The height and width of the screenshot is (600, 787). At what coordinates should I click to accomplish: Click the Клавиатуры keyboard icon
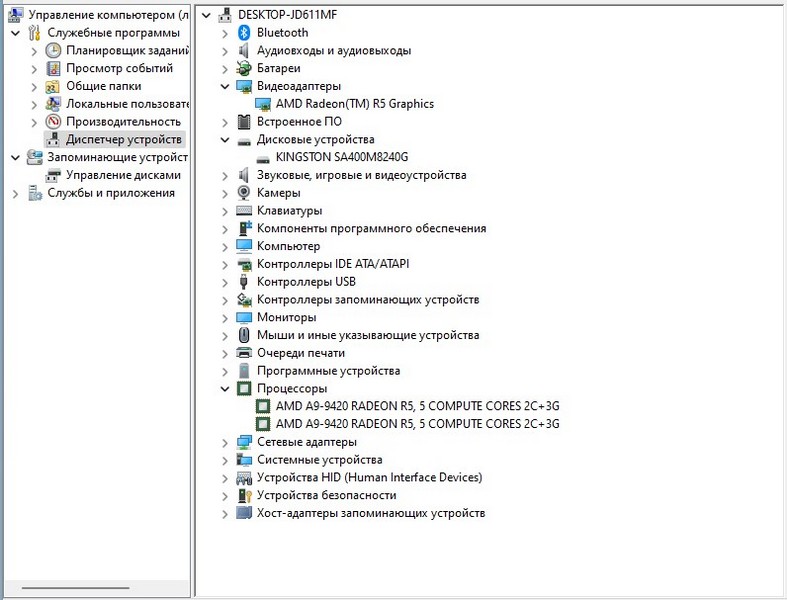[x=244, y=211]
